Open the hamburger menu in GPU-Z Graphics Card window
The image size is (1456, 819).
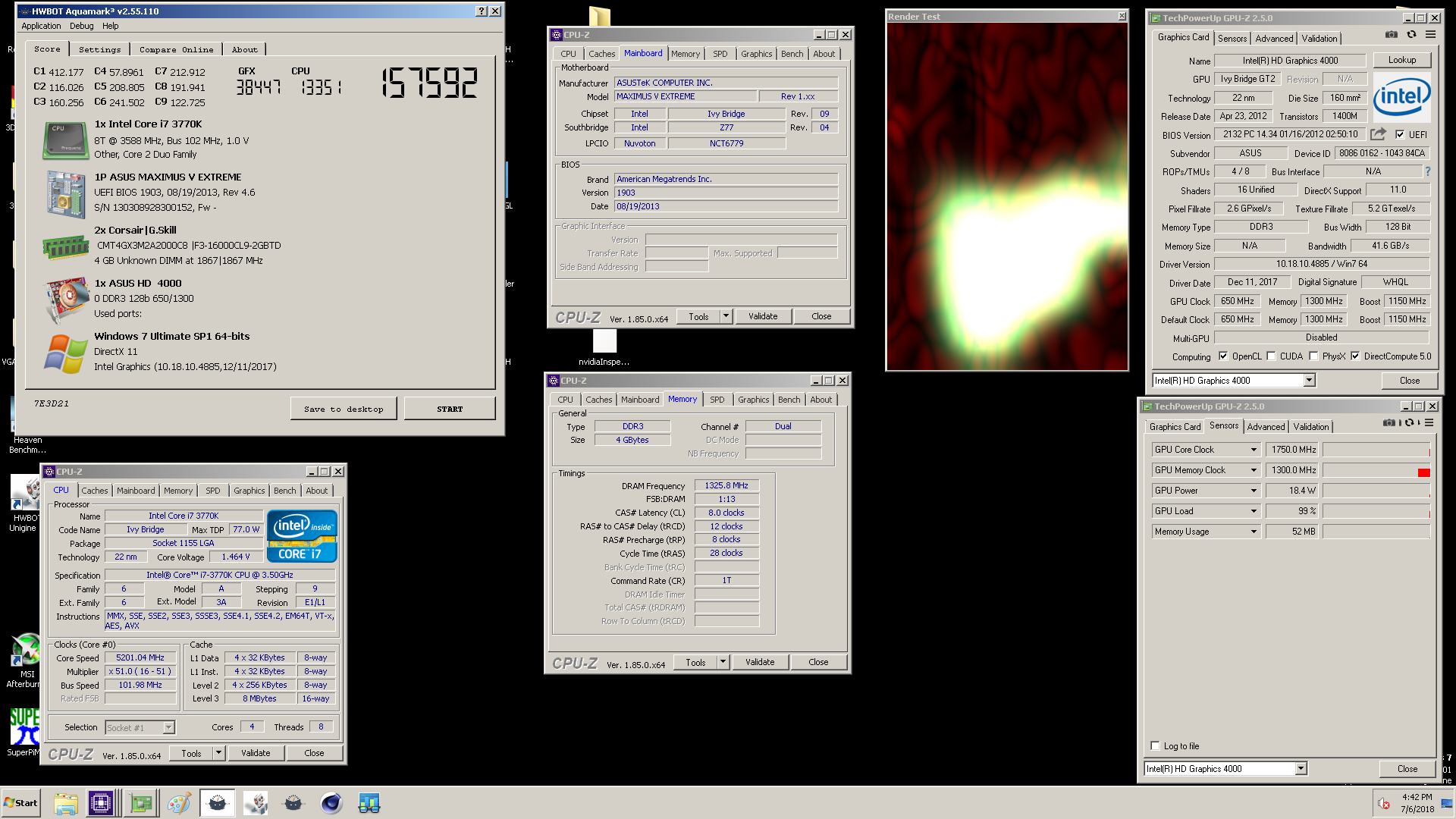tap(1430, 35)
